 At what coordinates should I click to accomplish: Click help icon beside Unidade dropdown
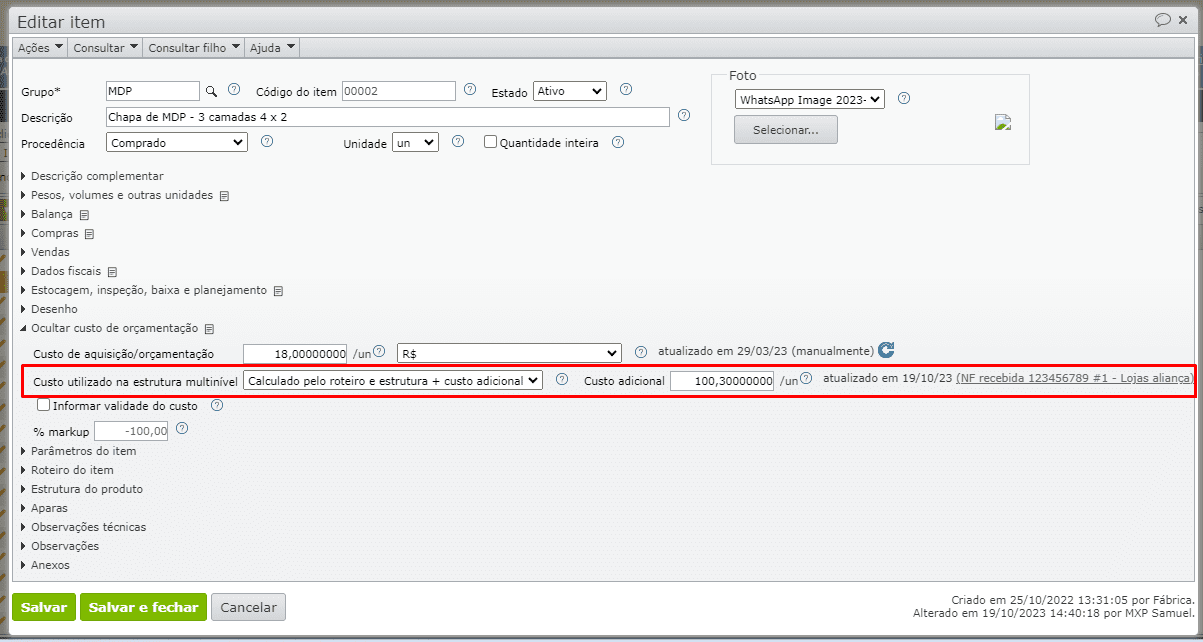(458, 141)
